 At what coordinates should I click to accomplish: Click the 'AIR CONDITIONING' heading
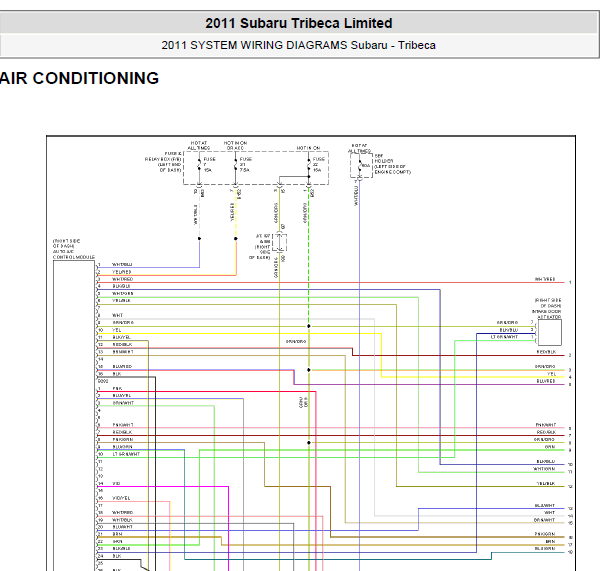79,78
